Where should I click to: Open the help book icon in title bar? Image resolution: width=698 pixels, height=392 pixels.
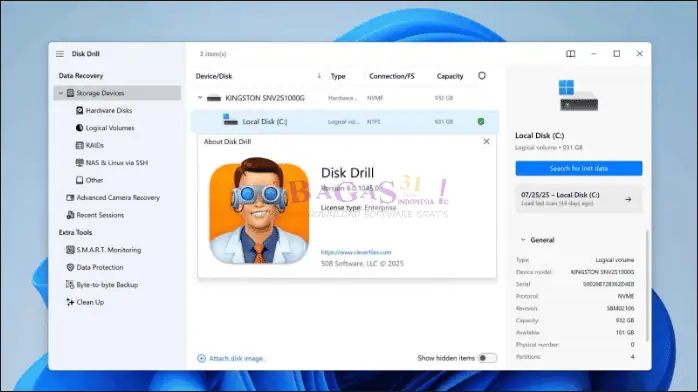coord(570,54)
